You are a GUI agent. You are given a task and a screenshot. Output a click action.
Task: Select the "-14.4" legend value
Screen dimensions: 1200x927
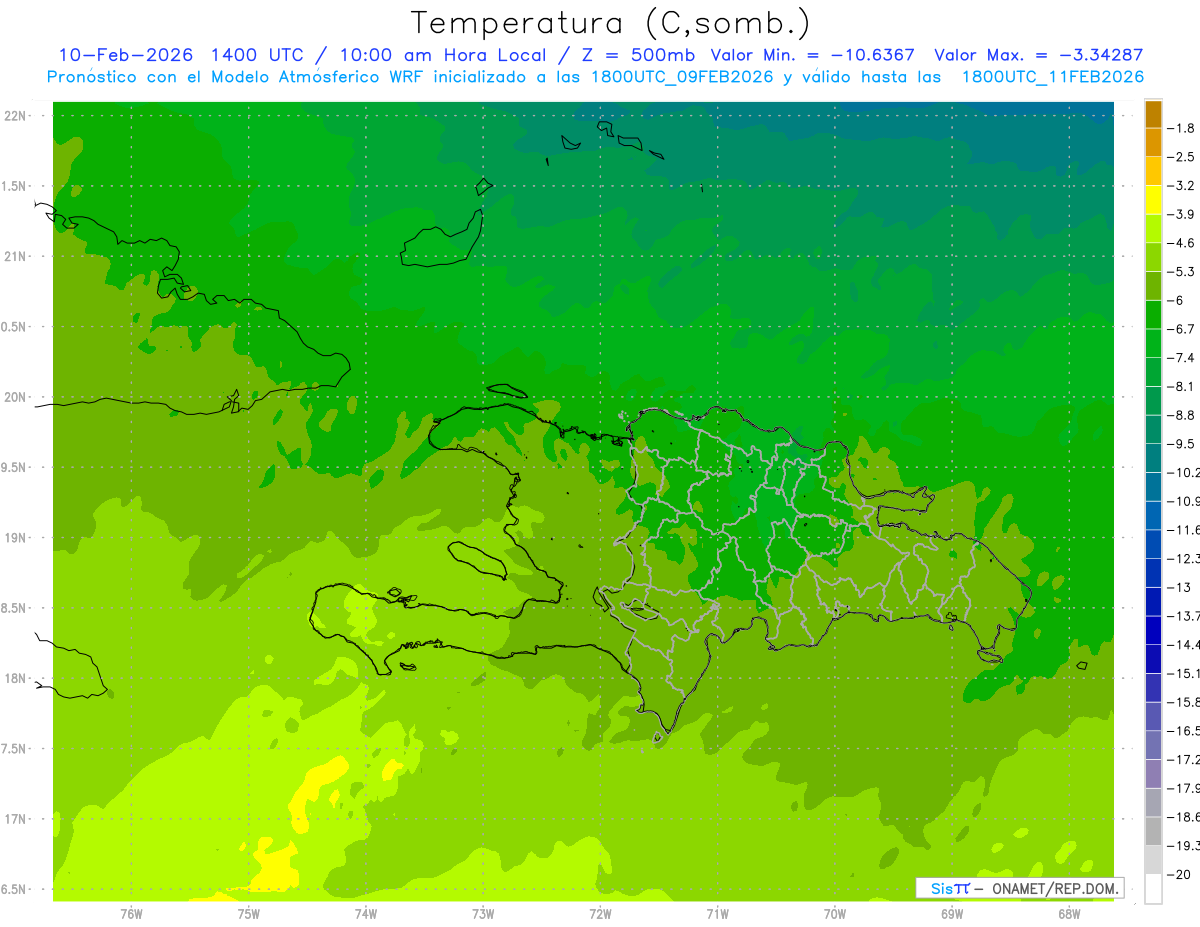point(1183,645)
